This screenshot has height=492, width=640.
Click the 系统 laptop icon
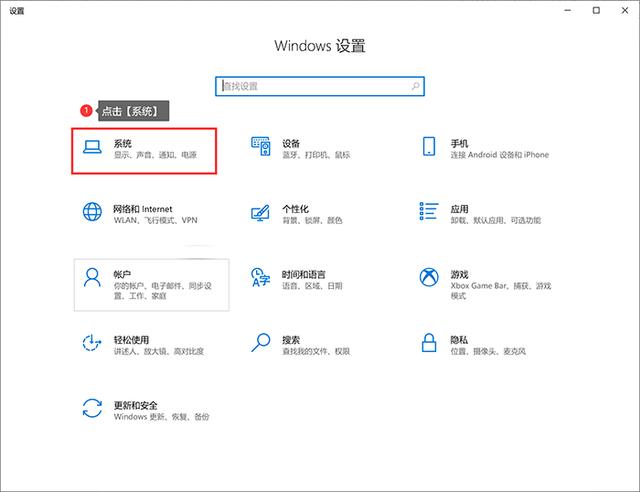coord(92,149)
